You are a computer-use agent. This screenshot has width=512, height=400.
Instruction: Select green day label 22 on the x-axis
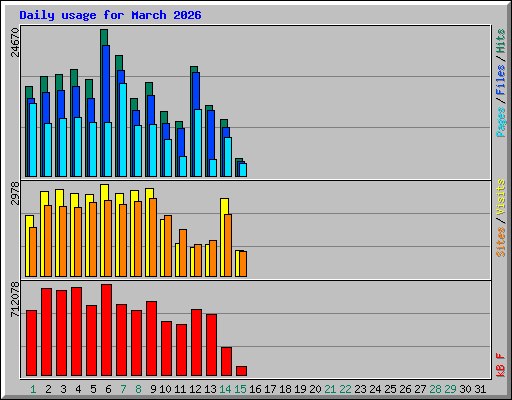point(345,389)
